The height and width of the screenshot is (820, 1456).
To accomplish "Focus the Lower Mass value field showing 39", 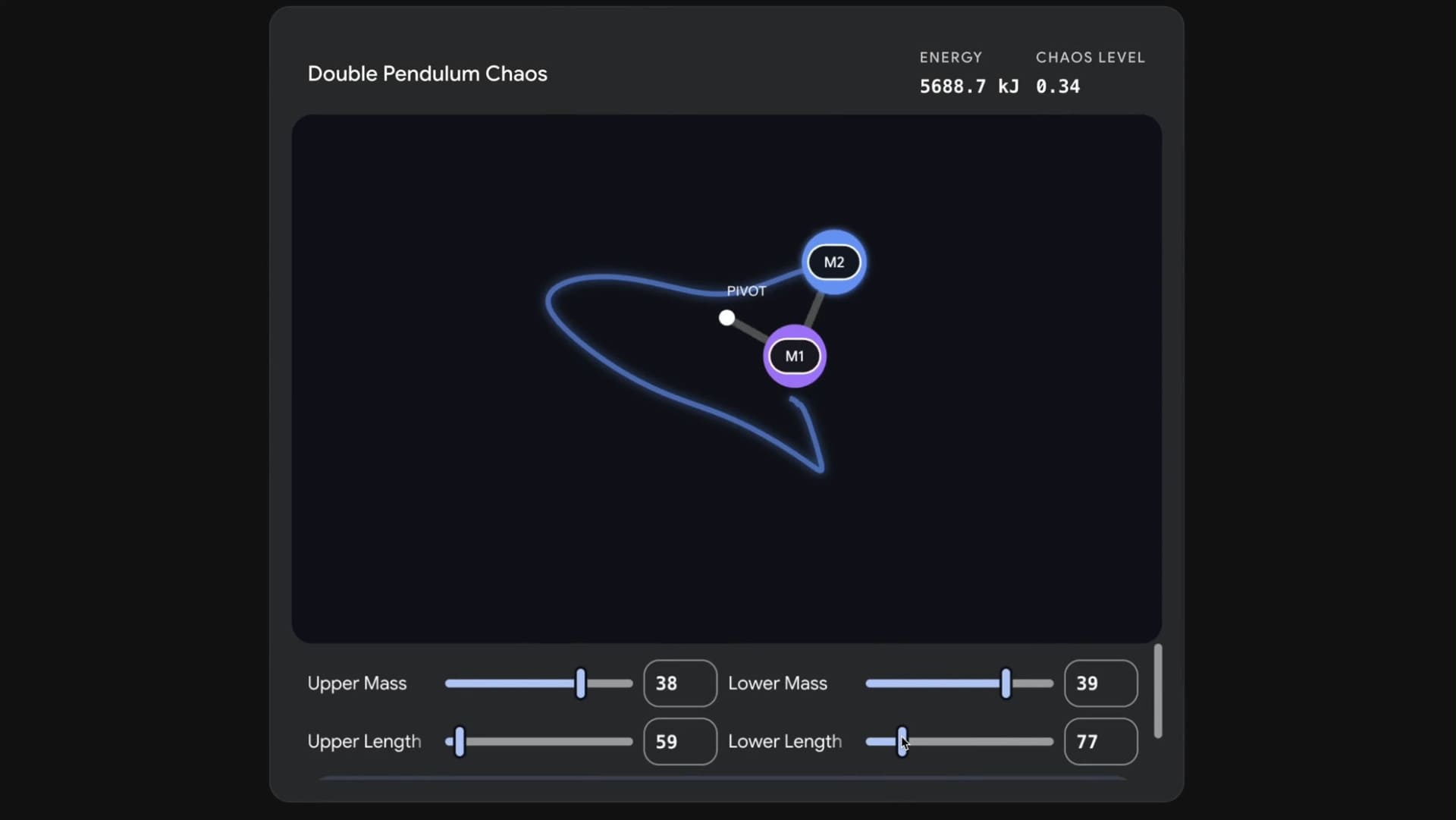I will 1100,683.
